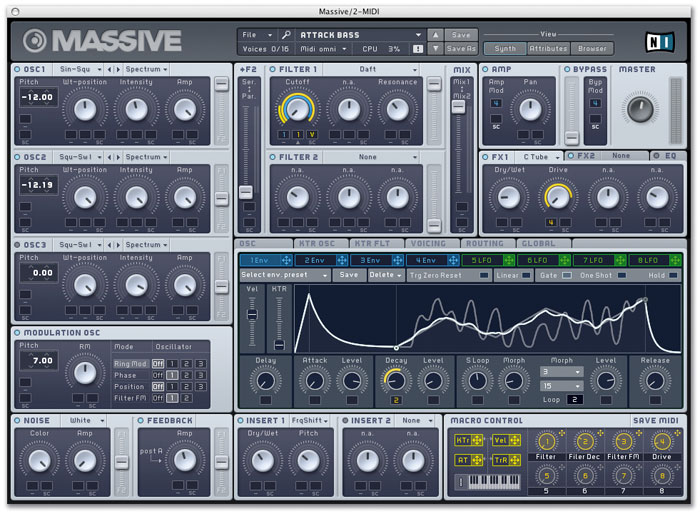The width and height of the screenshot is (700, 514).
Task: Click the macro 3 Filter FM knob
Action: [623, 442]
